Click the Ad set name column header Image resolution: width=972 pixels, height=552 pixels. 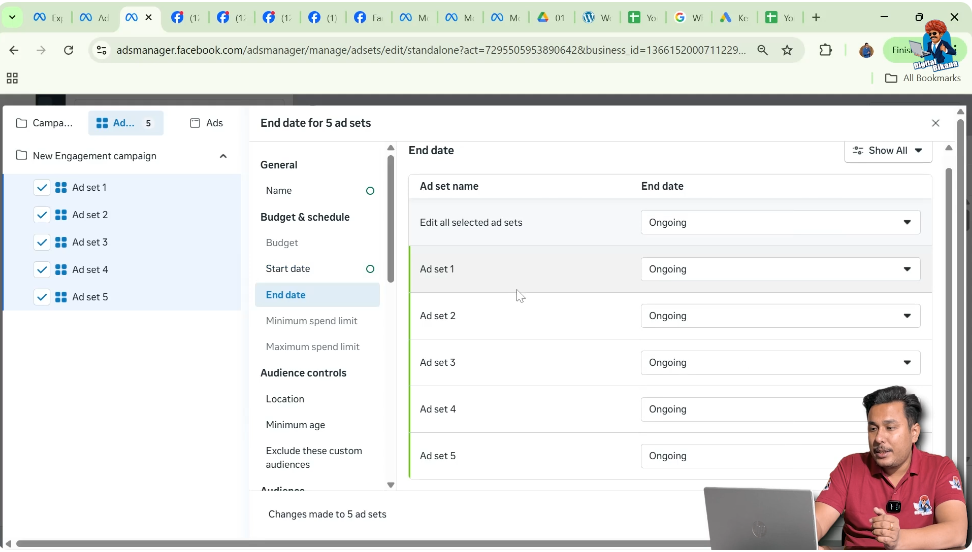pyautogui.click(x=449, y=186)
